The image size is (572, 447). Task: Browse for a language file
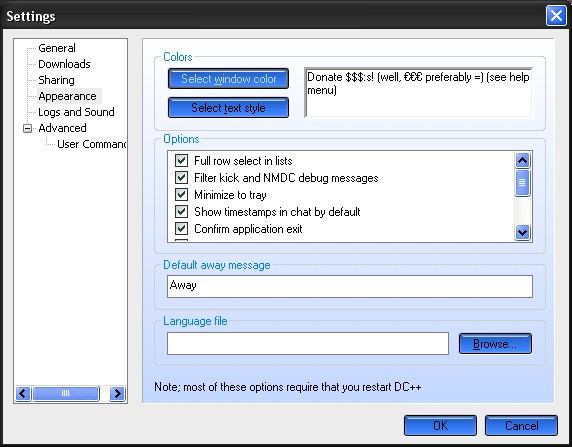[x=495, y=344]
